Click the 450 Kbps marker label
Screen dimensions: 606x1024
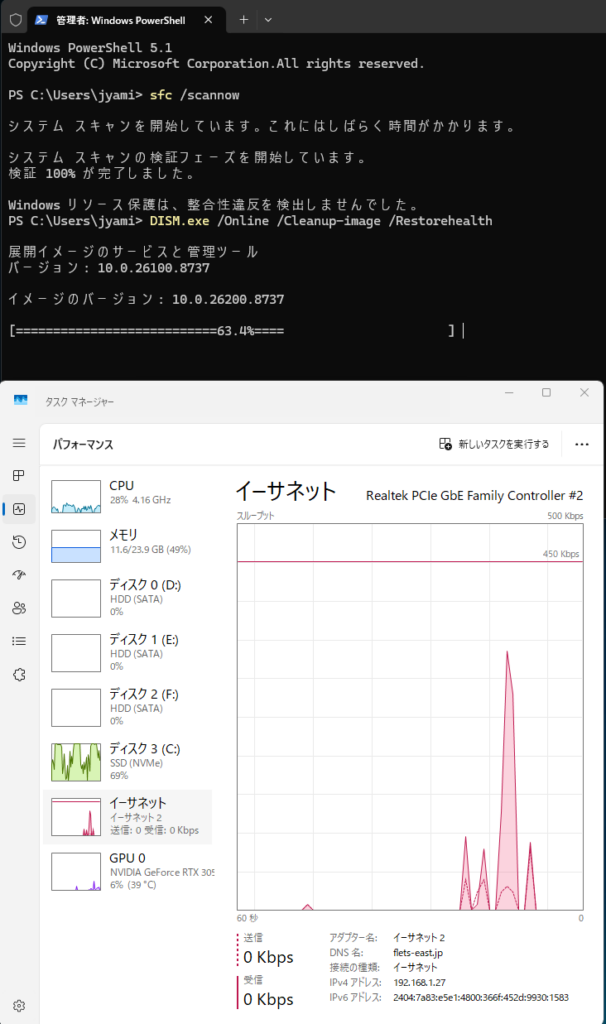pyautogui.click(x=561, y=554)
